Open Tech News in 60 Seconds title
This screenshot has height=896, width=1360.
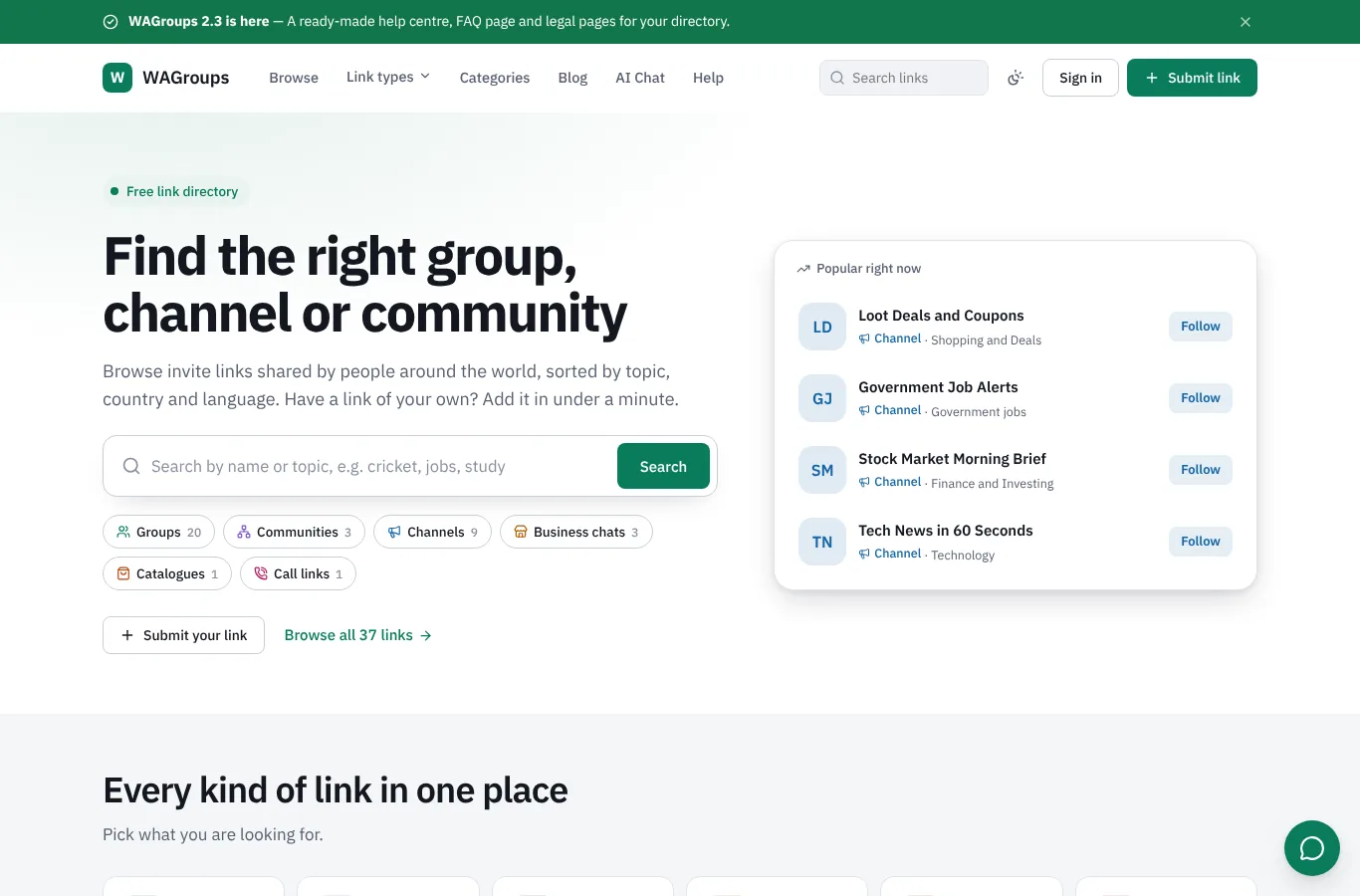(x=946, y=531)
